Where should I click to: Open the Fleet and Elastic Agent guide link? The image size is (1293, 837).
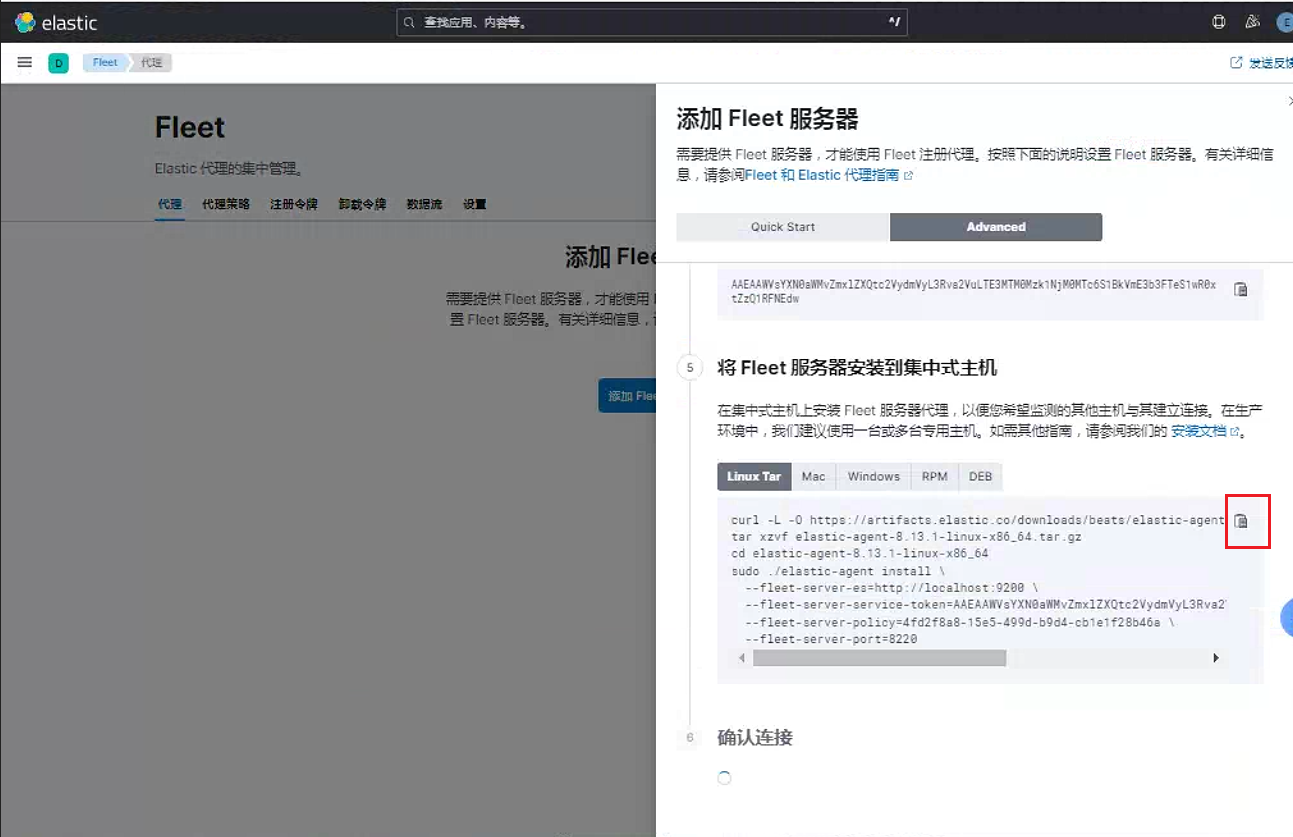tap(829, 175)
